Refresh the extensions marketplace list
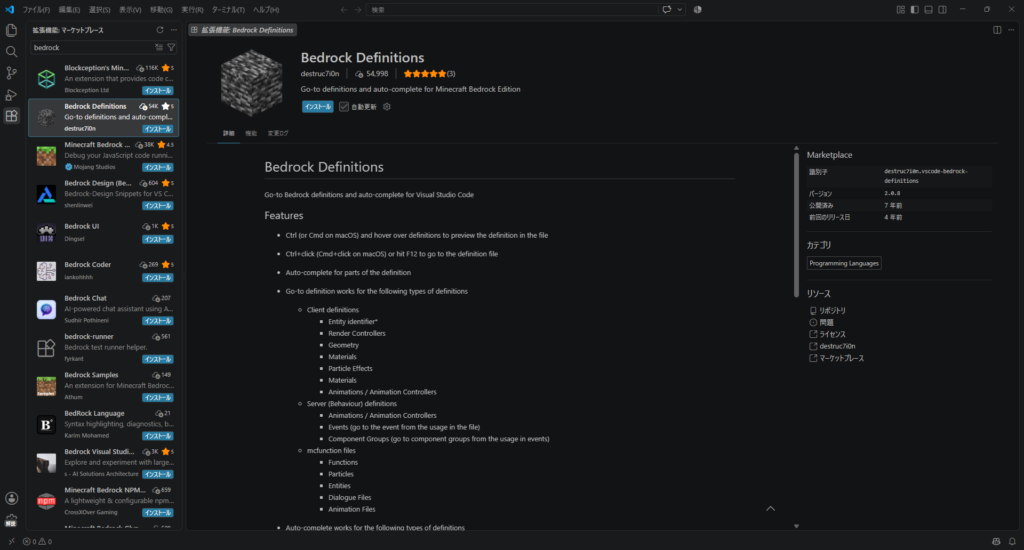Screen dimensions: 1024x550 (x=159, y=30)
